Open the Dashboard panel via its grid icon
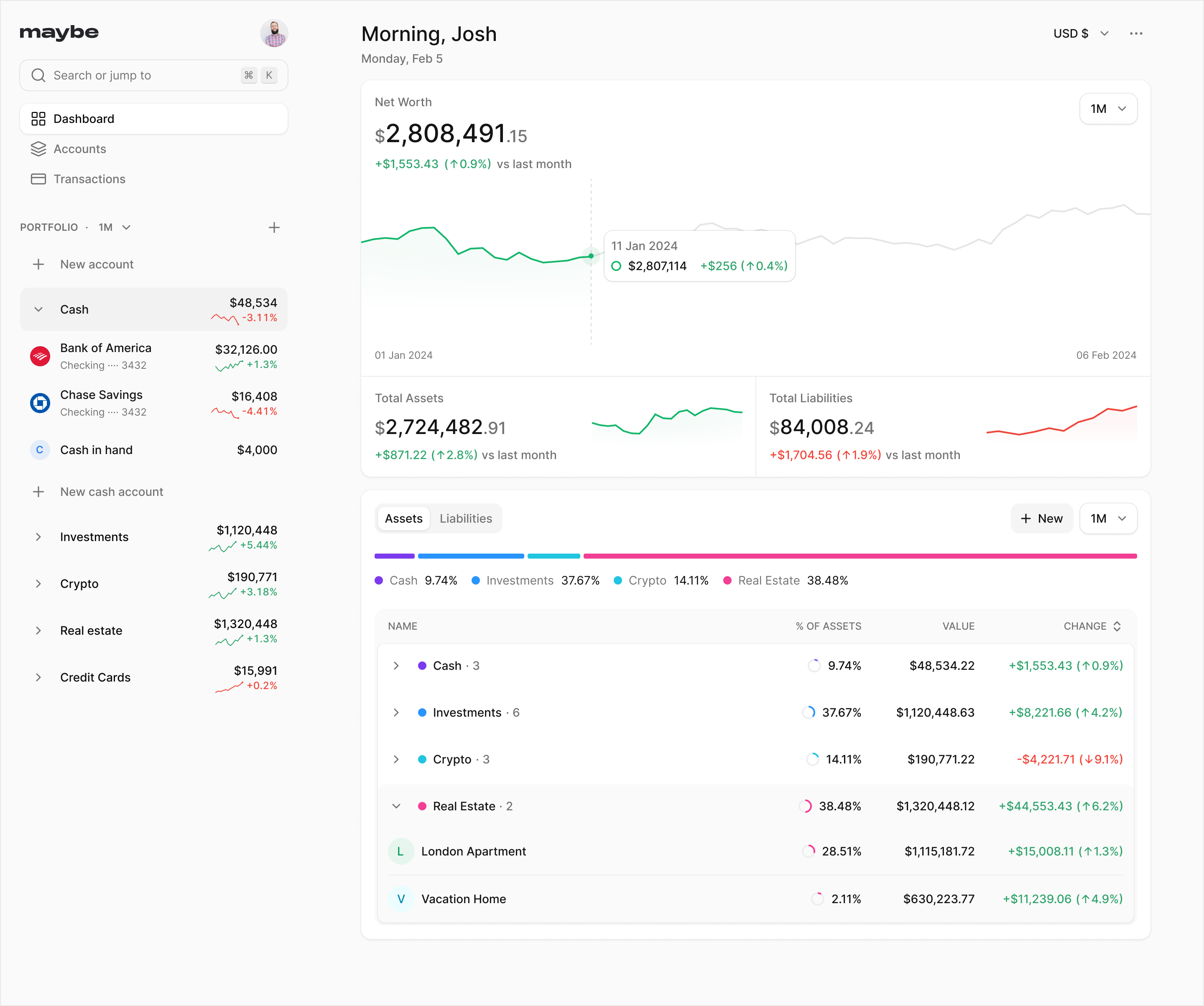Image resolution: width=1204 pixels, height=1006 pixels. [x=38, y=119]
